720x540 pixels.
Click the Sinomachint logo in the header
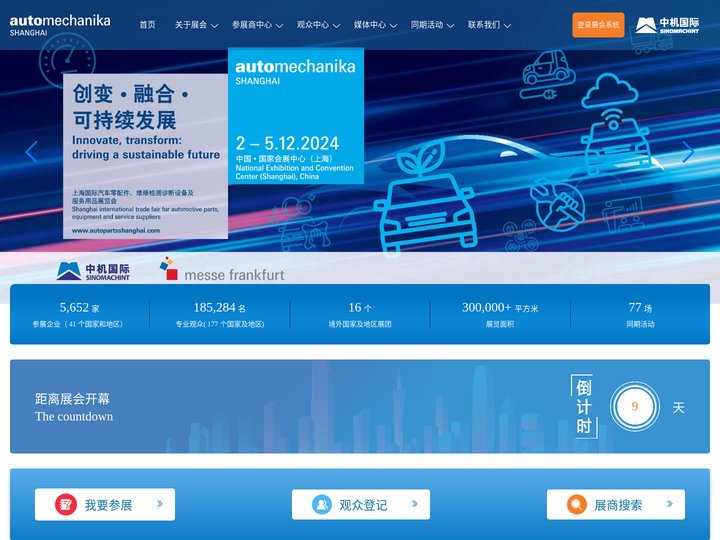667,25
